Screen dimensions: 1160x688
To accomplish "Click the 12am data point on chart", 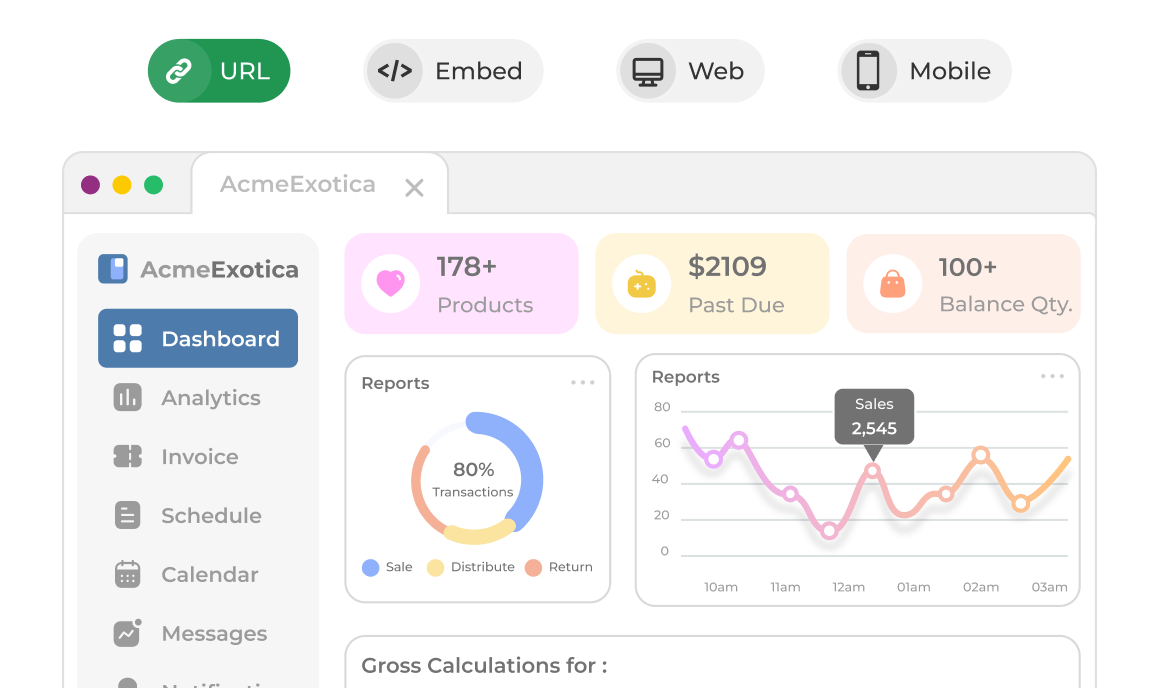I will click(x=829, y=531).
